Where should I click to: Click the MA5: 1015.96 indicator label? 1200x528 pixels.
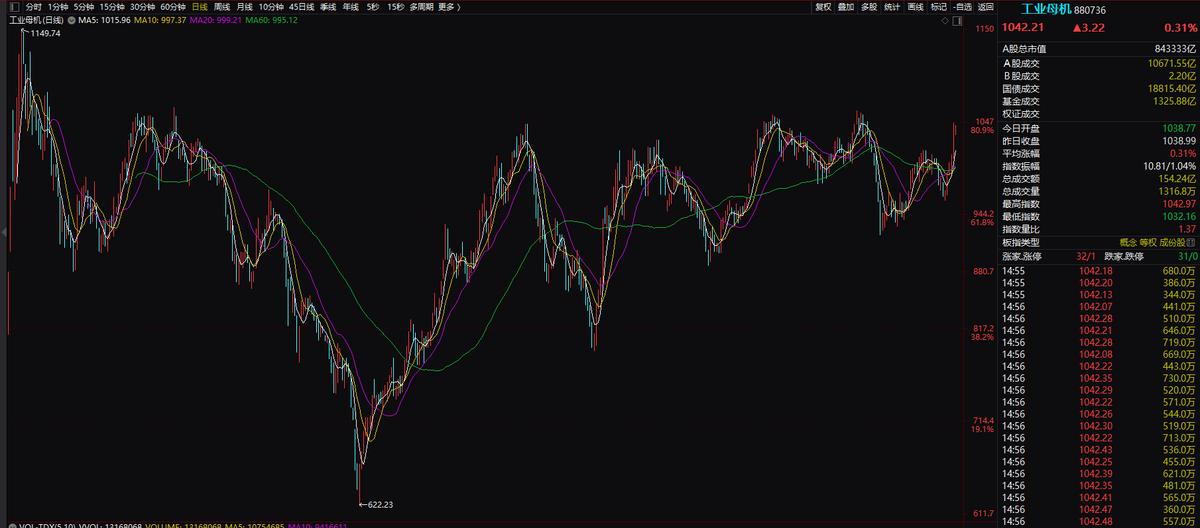(x=104, y=20)
